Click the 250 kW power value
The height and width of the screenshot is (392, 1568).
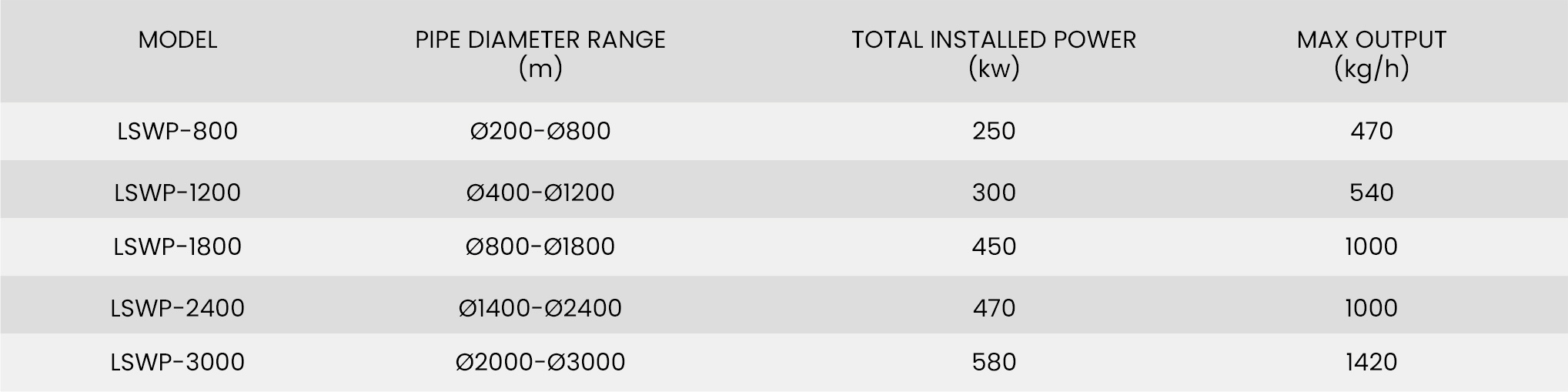coord(994,131)
